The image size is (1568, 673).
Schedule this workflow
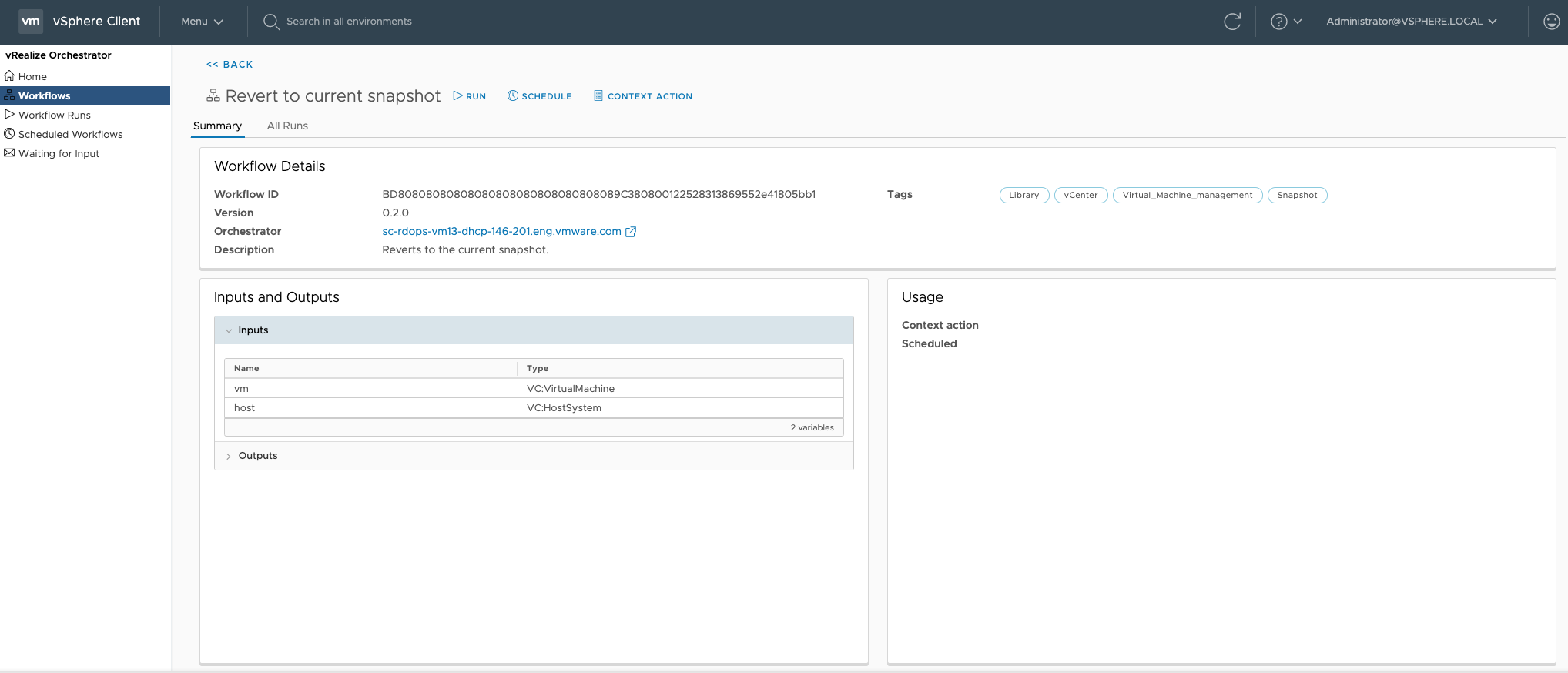coord(540,96)
